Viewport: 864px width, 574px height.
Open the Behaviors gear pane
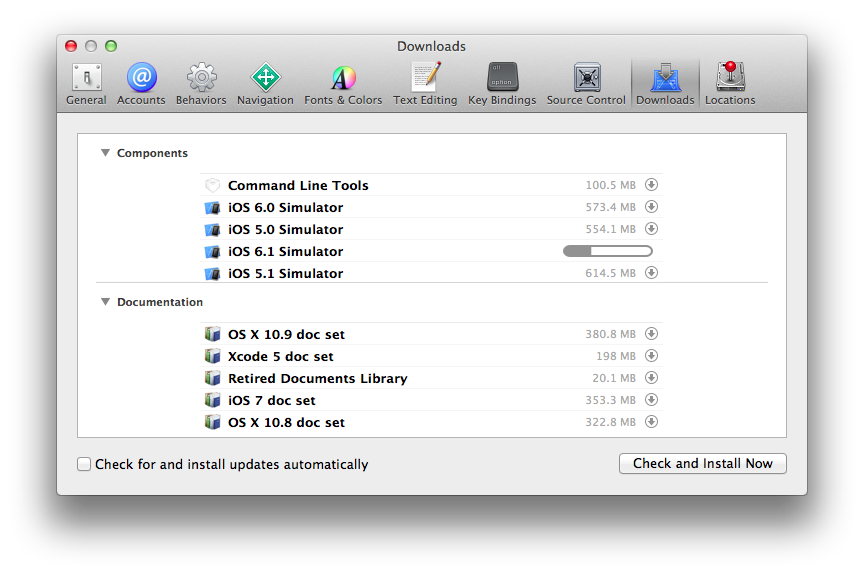[201, 84]
